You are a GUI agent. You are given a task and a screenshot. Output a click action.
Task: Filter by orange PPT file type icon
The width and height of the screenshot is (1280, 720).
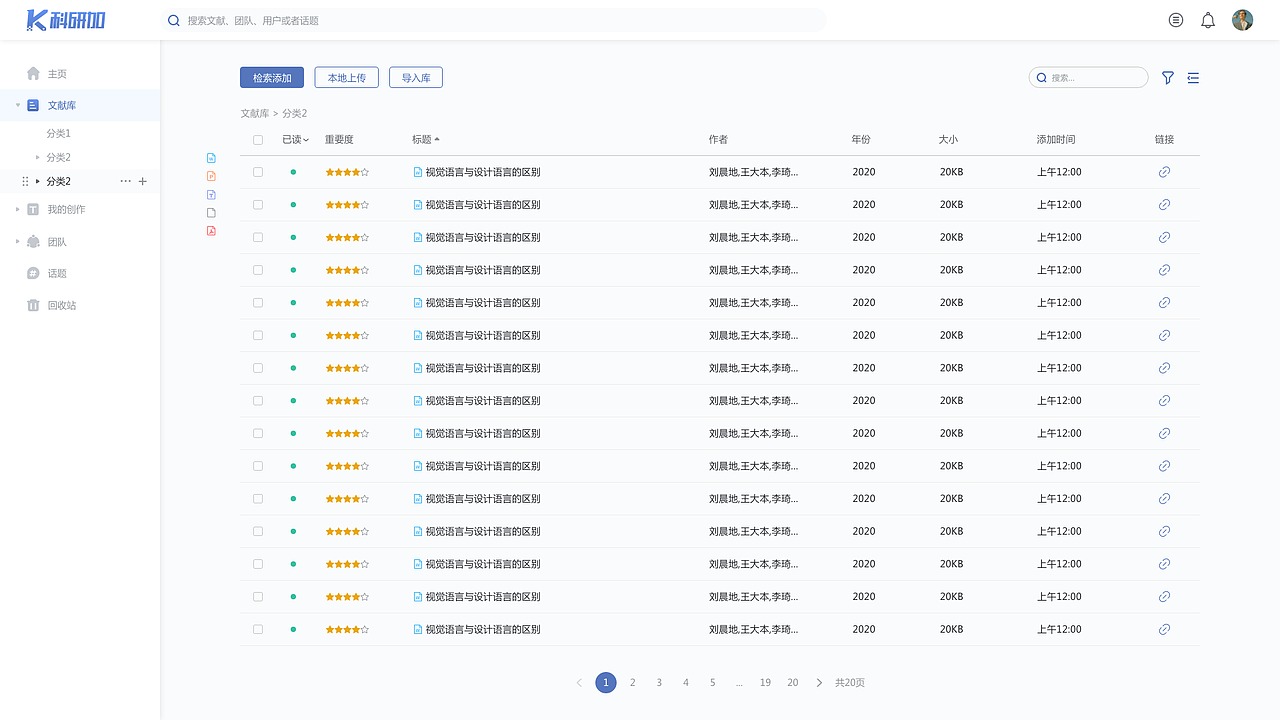211,176
